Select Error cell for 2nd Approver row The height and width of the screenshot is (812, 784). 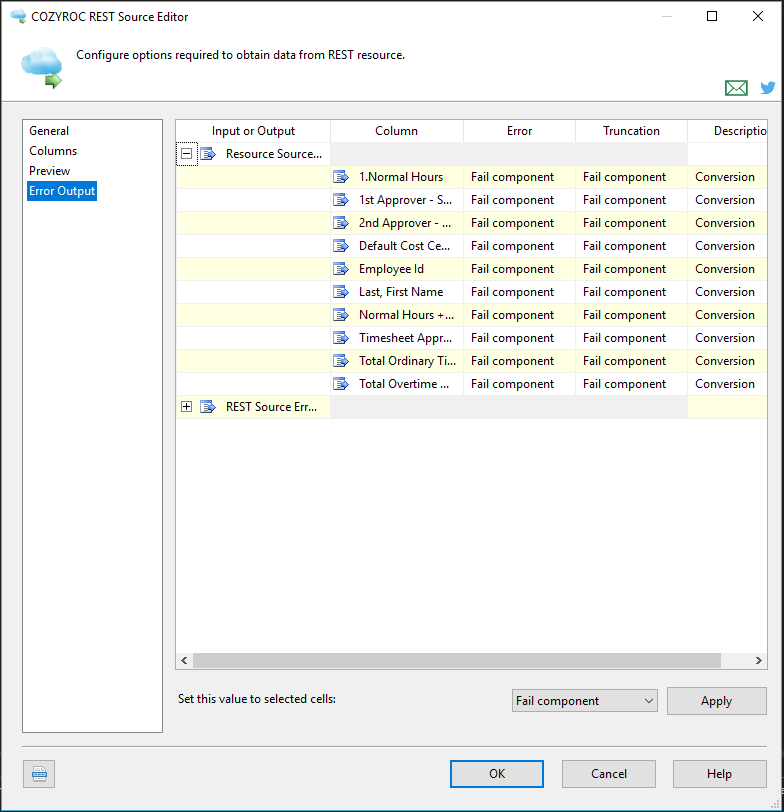pos(519,223)
